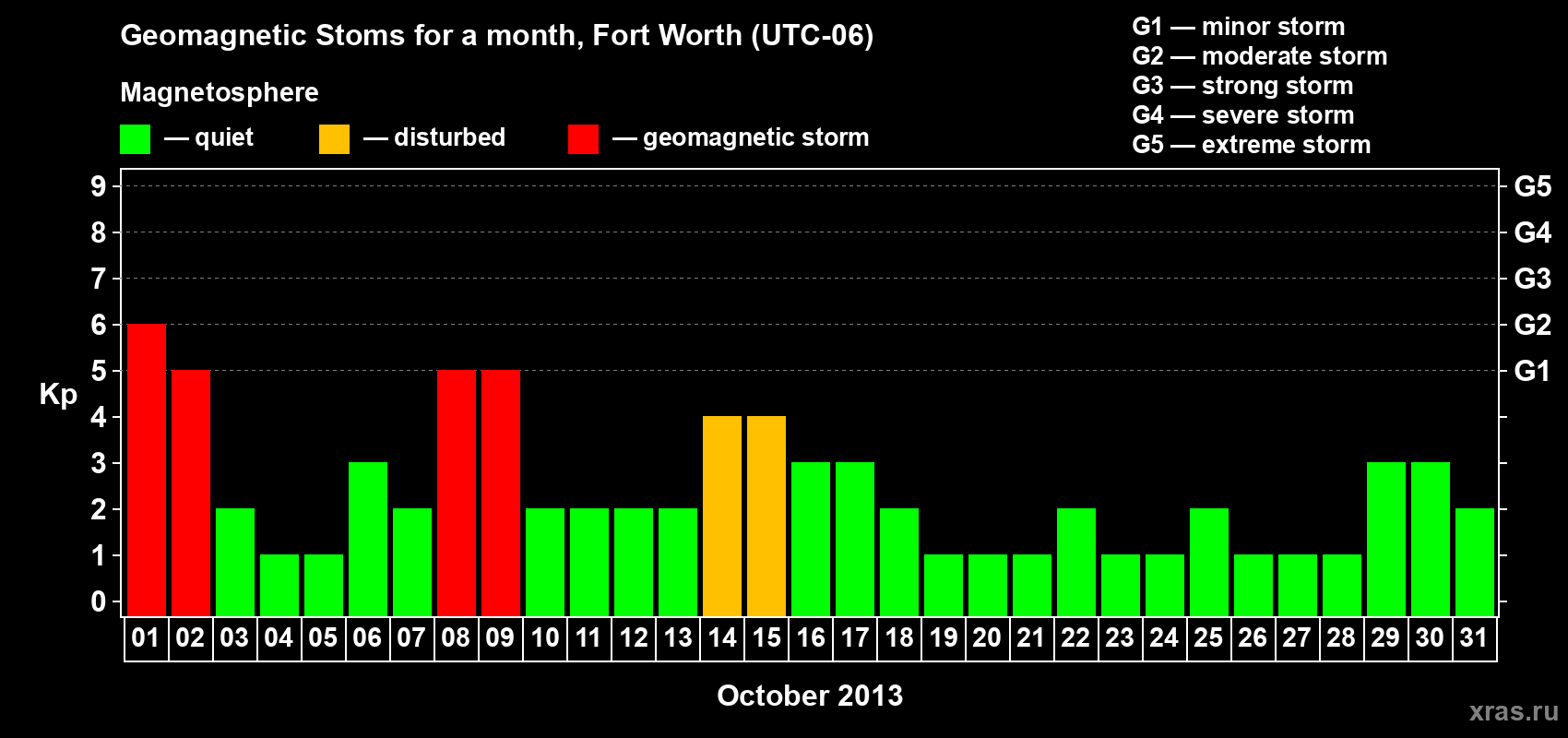Select the red bar for day 02
The height and width of the screenshot is (738, 1568).
[191, 494]
